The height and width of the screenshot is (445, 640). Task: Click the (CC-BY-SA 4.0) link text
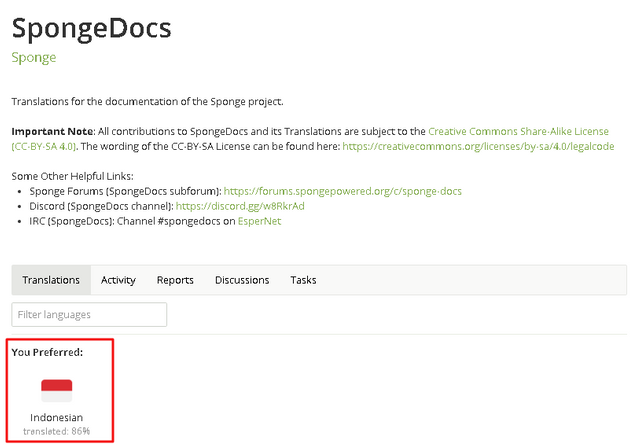click(44, 147)
